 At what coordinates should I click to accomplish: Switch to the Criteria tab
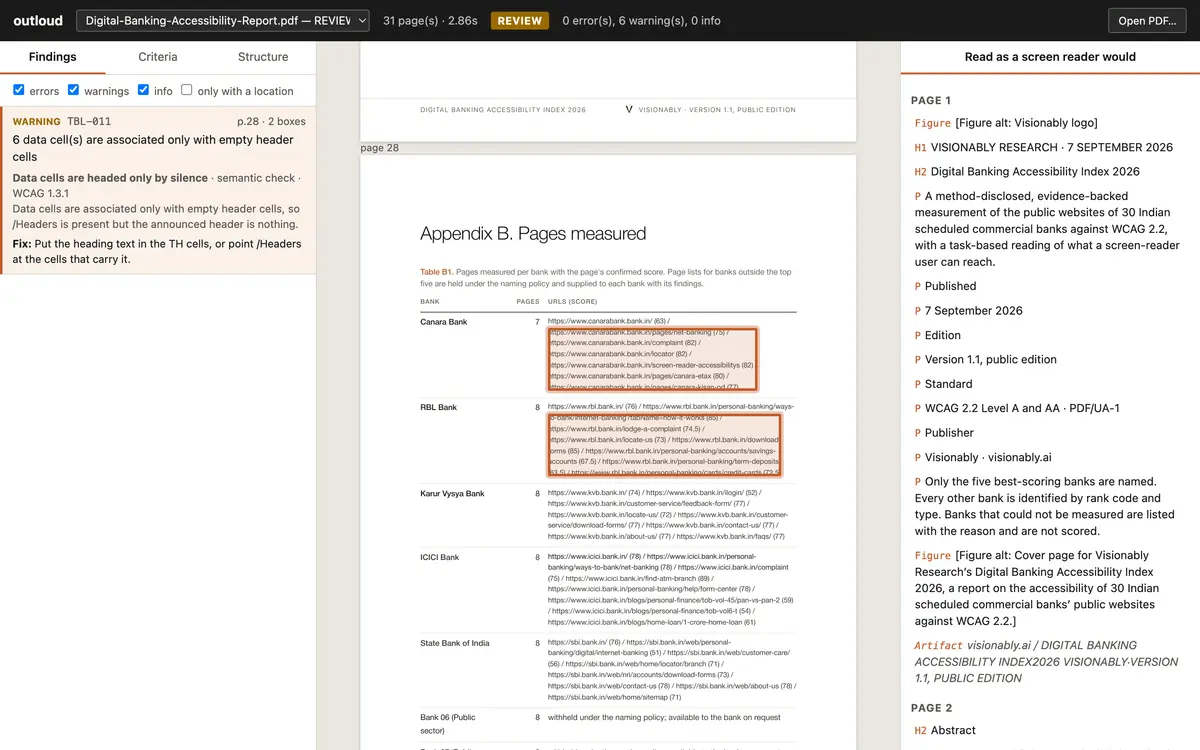pyautogui.click(x=158, y=57)
